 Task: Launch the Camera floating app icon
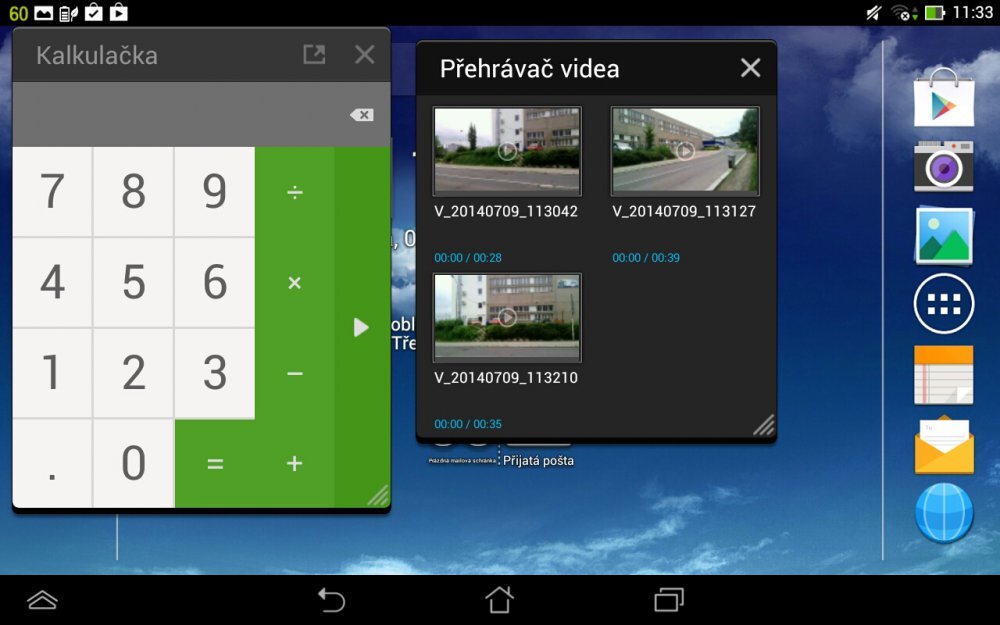[944, 168]
